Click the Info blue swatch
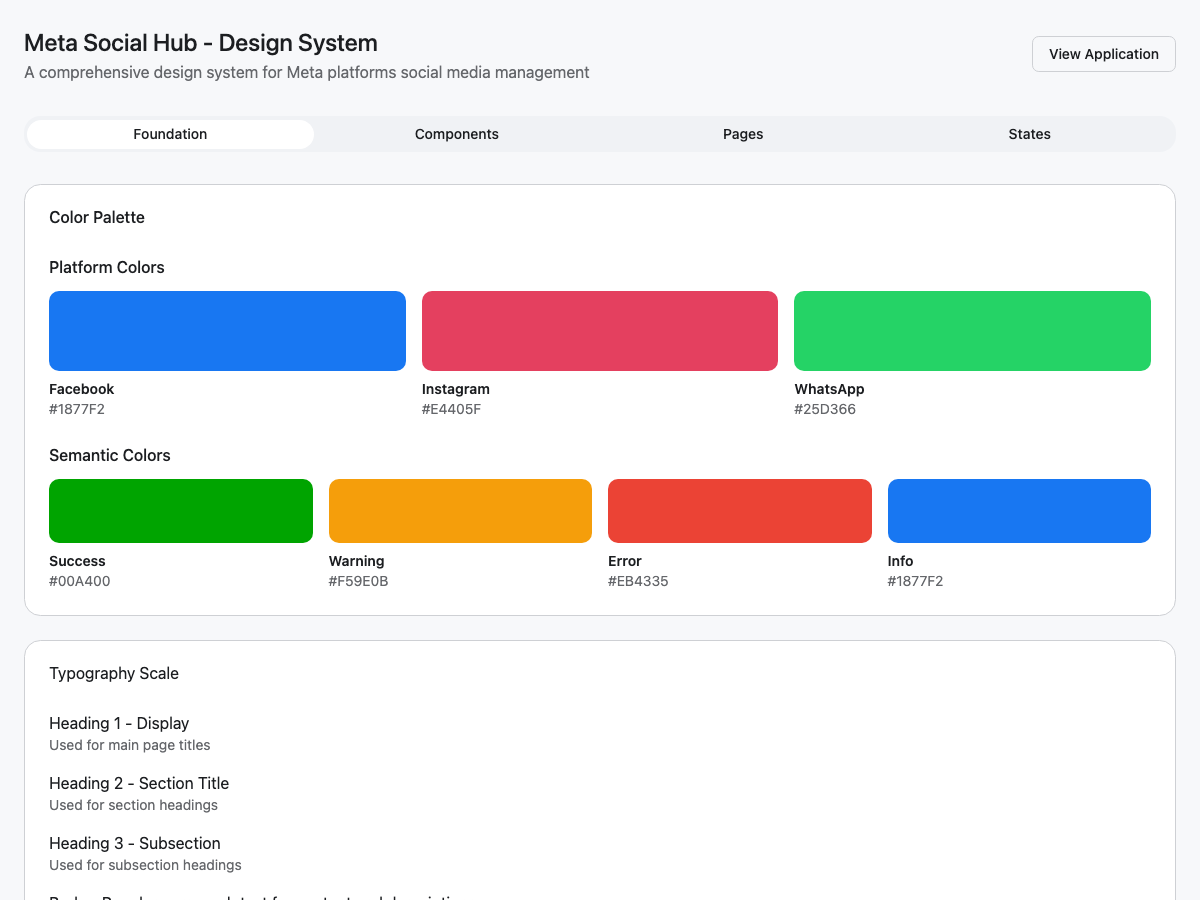The height and width of the screenshot is (900, 1200). click(1019, 511)
